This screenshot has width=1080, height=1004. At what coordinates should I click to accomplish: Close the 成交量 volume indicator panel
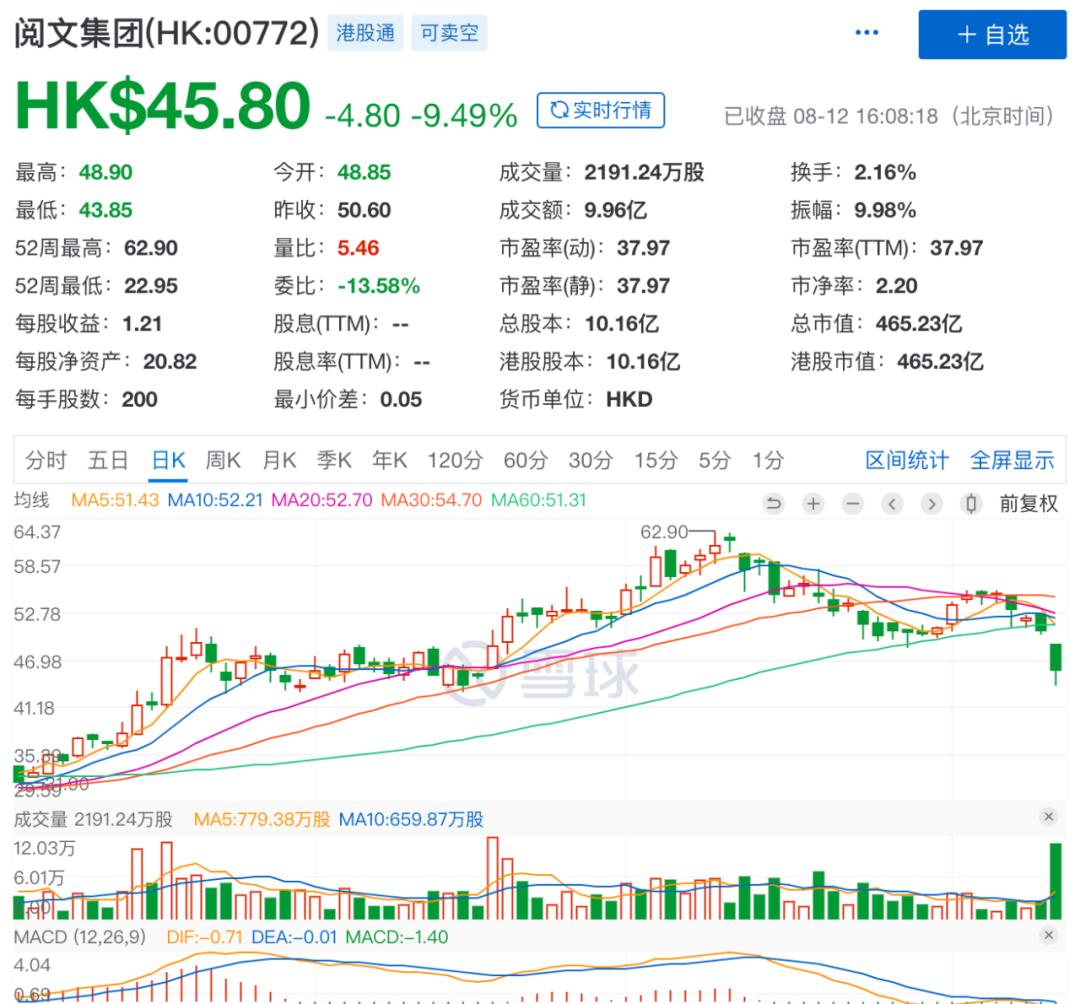(x=1048, y=817)
